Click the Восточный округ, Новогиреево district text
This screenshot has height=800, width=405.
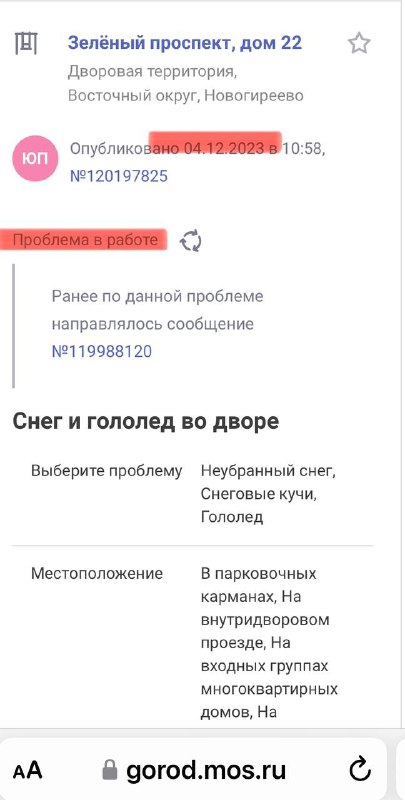pos(186,95)
